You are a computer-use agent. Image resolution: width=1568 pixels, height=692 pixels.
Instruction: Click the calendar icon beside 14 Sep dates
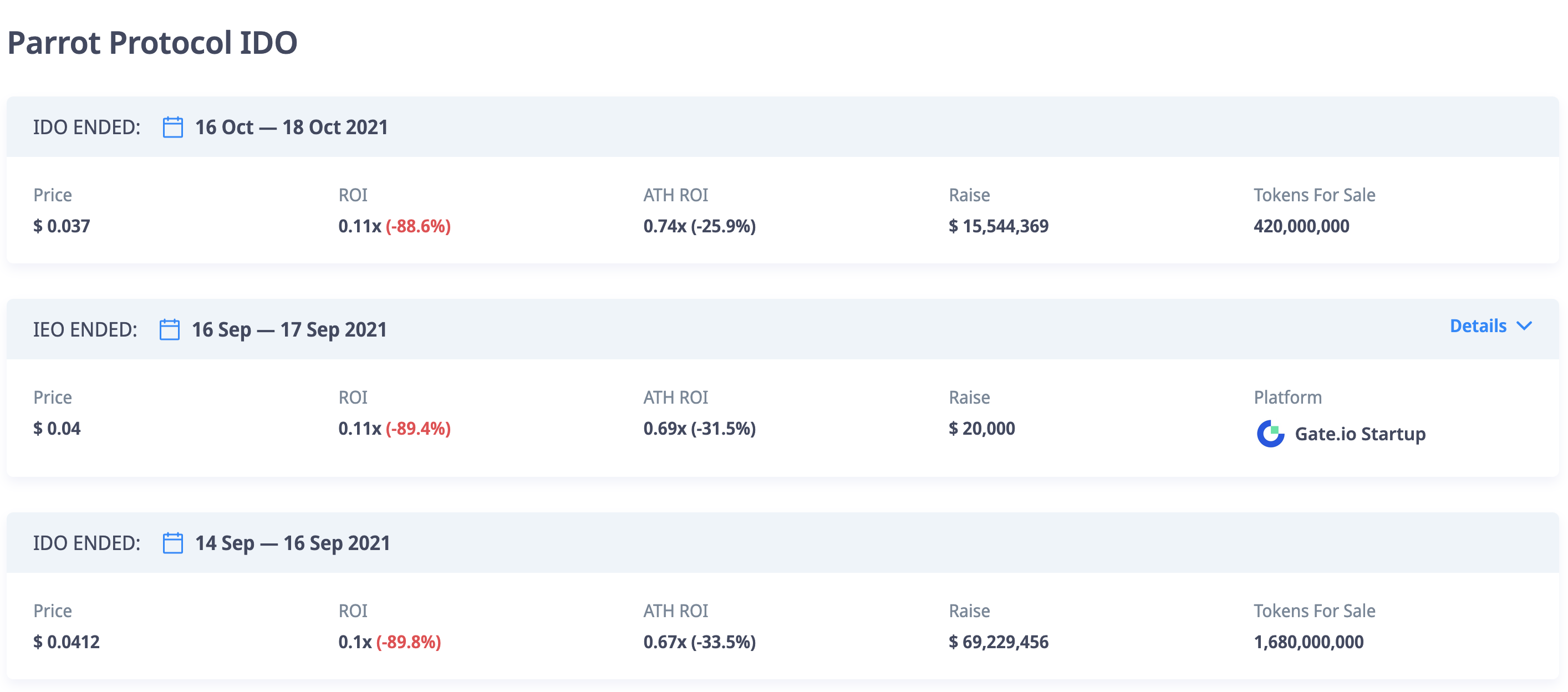pyautogui.click(x=173, y=543)
